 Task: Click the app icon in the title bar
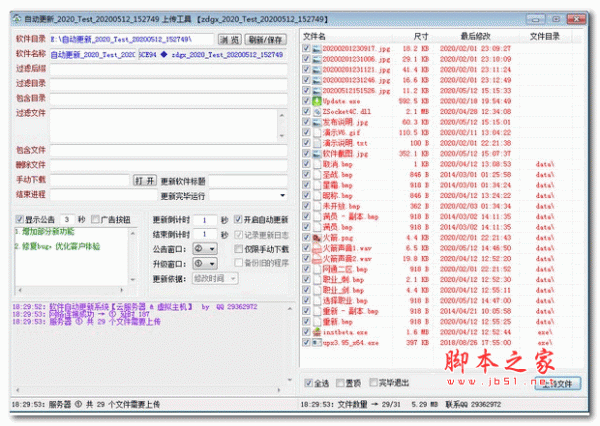pyautogui.click(x=17, y=18)
